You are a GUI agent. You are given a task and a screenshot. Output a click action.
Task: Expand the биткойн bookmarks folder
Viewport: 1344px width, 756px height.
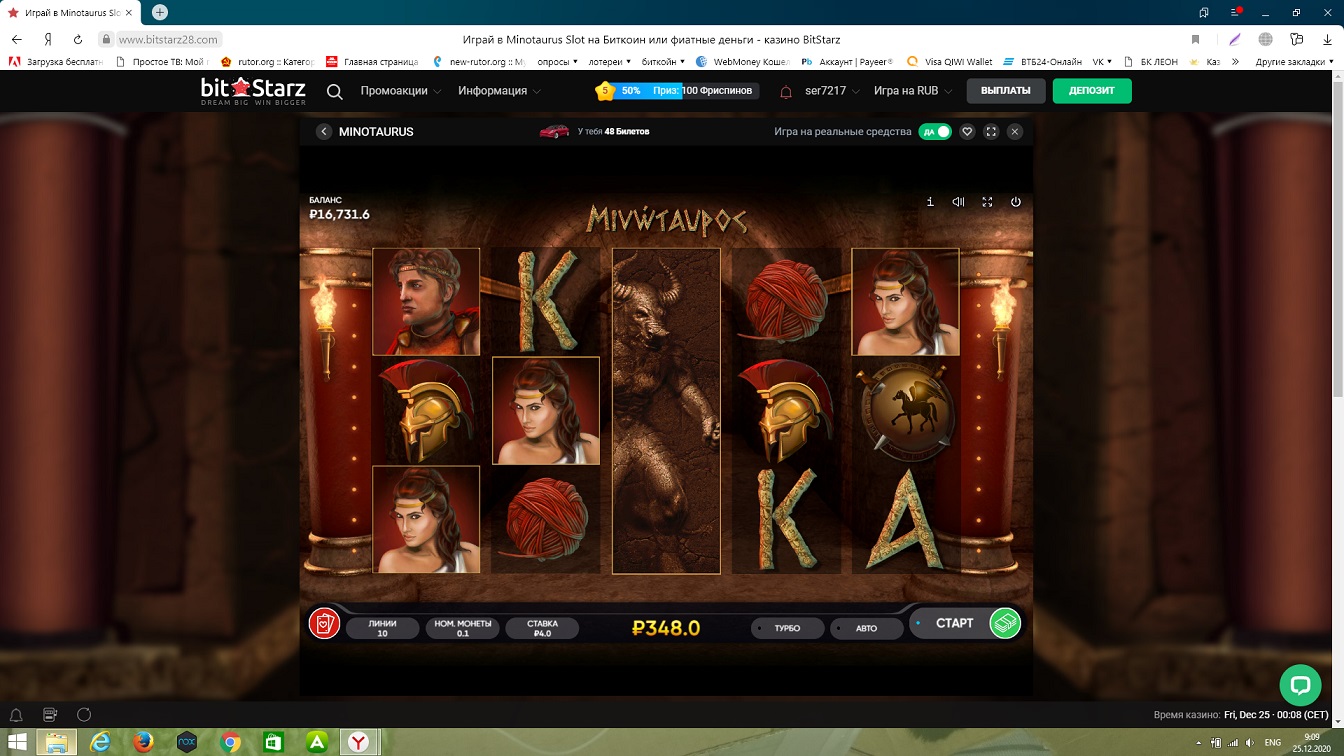[663, 62]
